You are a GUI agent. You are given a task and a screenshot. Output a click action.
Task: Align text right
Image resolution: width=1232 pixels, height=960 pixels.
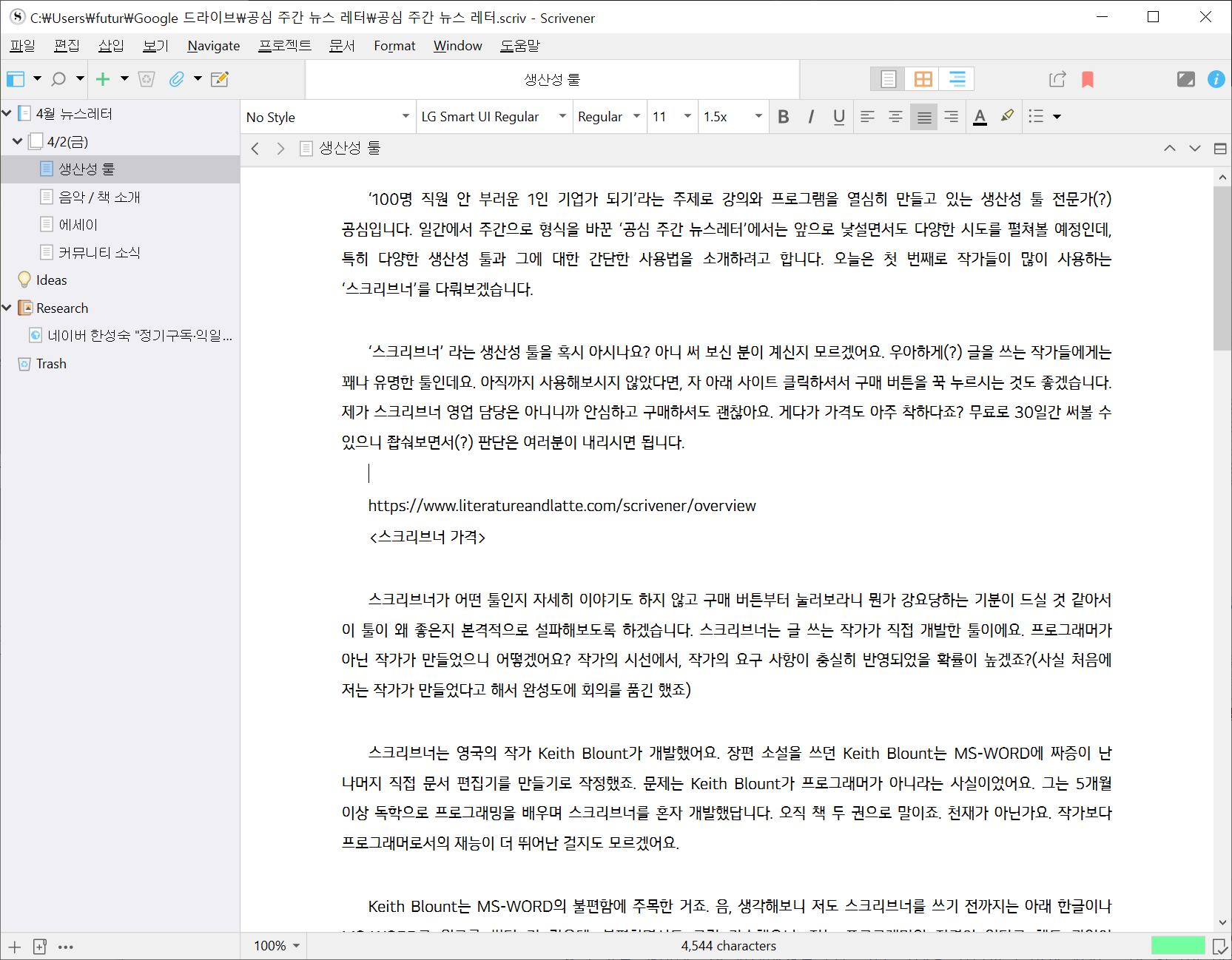[x=952, y=117]
